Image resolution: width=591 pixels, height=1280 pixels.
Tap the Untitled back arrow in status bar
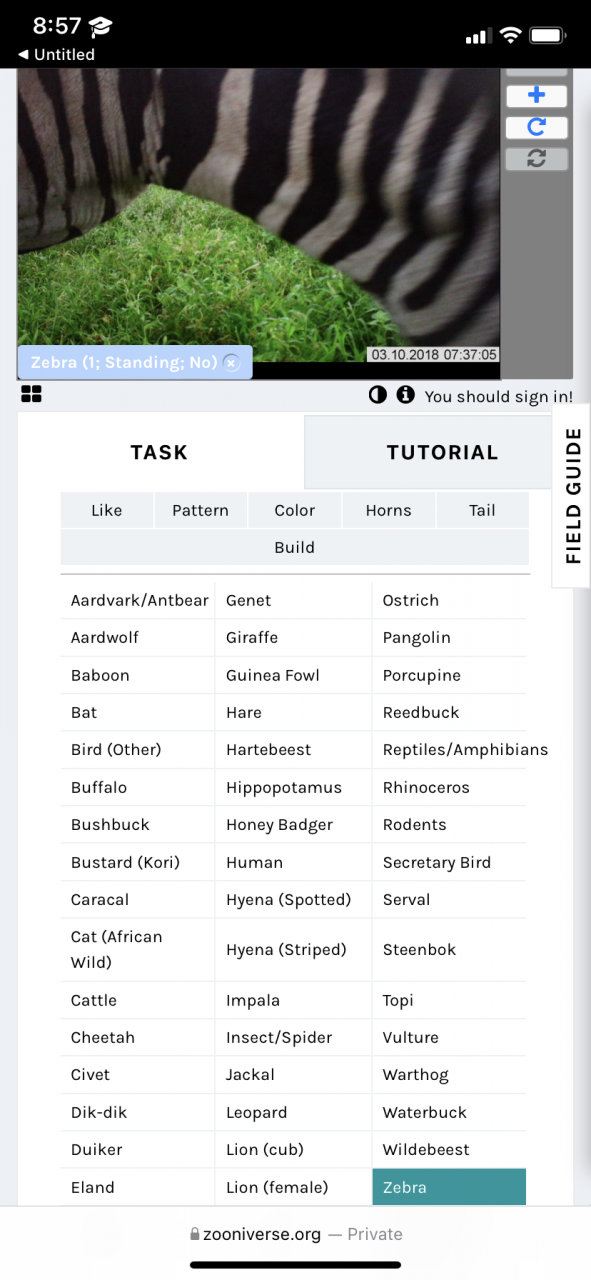[56, 54]
